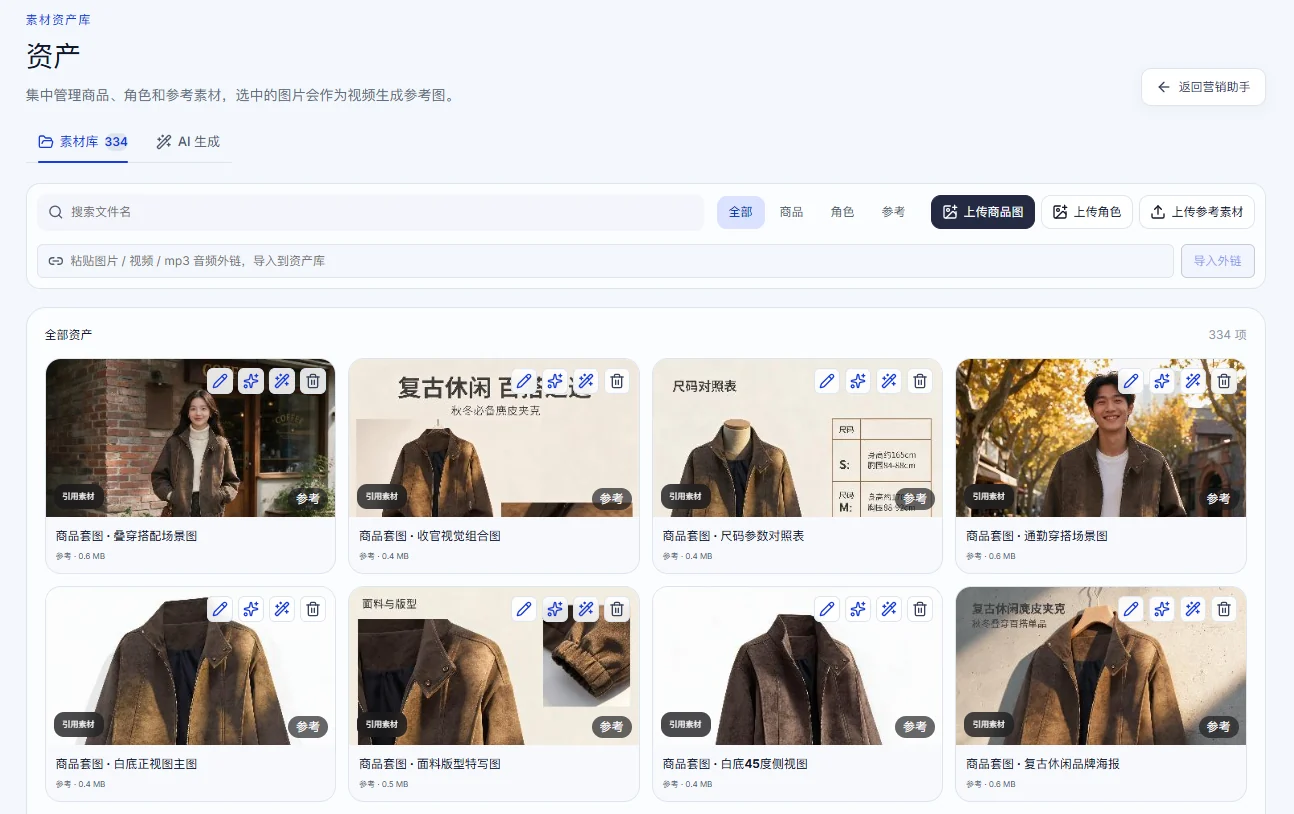Click sparkles icon on 白底正视图主图 card
This screenshot has width=1294, height=814.
coord(251,609)
